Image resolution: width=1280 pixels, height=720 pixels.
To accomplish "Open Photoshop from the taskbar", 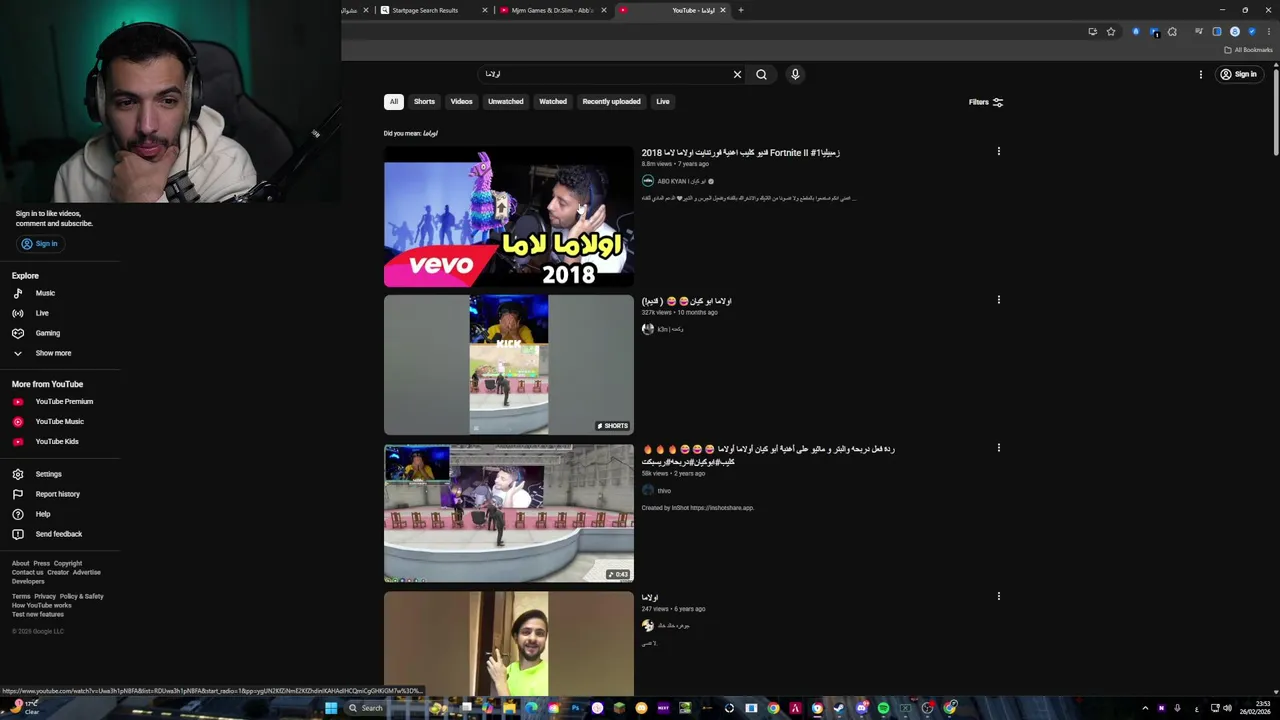I will pyautogui.click(x=575, y=708).
